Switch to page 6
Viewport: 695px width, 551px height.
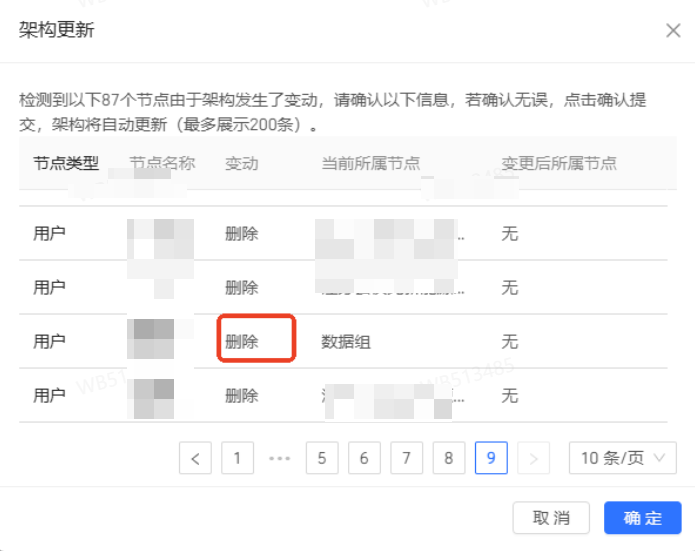364,459
